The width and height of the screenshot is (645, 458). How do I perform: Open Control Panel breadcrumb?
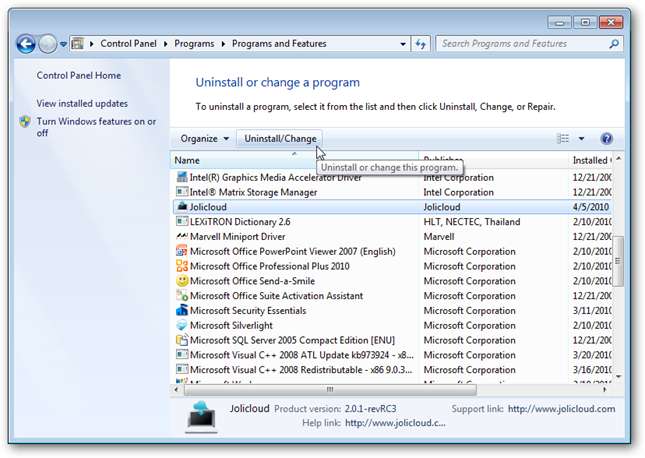tap(128, 44)
